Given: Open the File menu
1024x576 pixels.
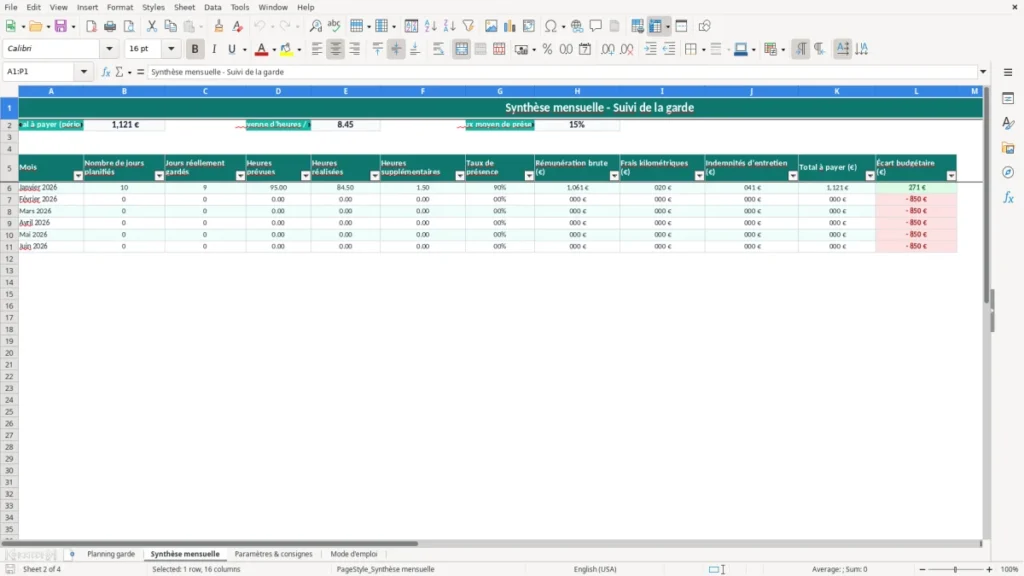Looking at the screenshot, I should click(11, 7).
